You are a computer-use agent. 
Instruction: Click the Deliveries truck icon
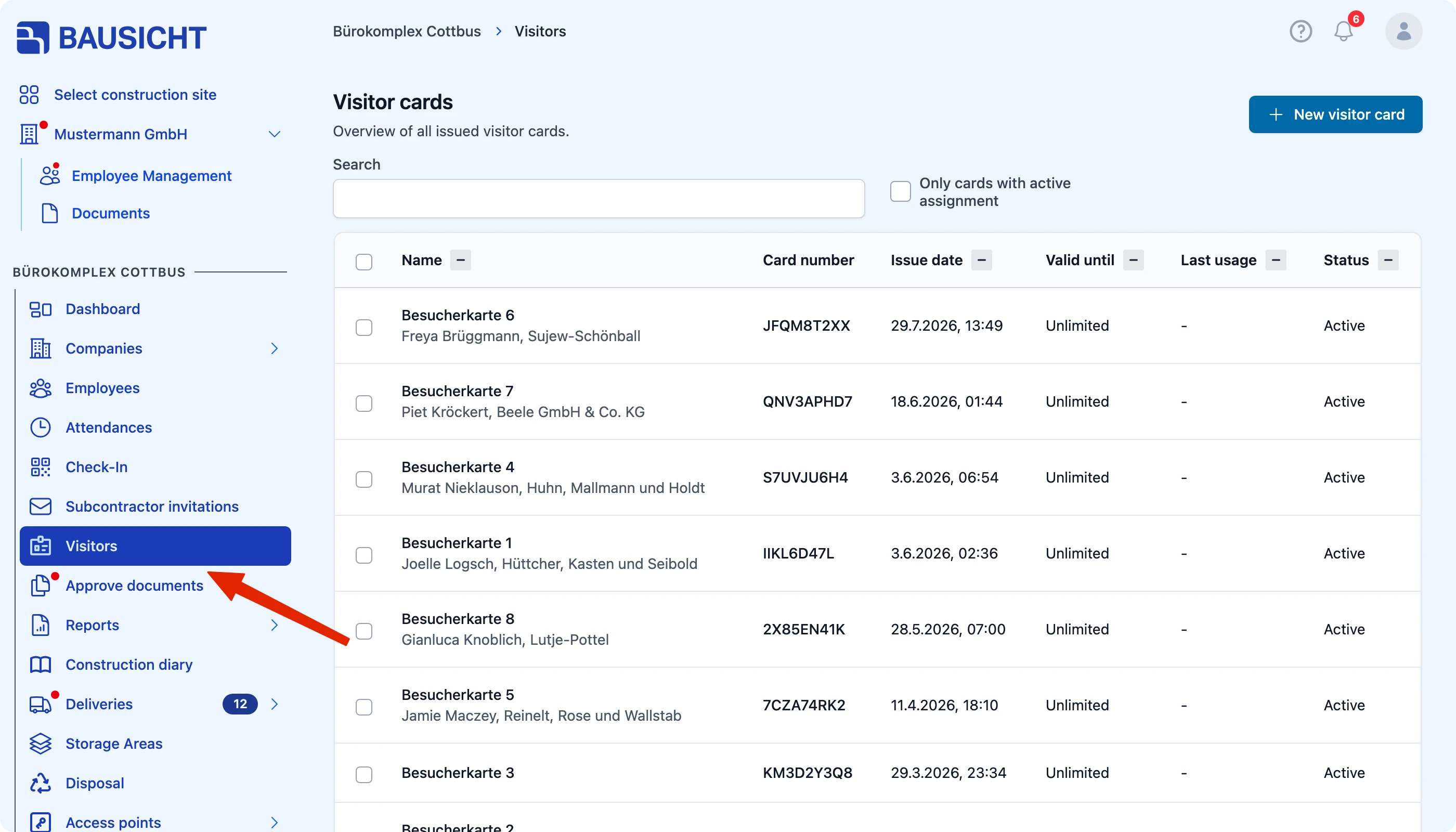tap(41, 704)
